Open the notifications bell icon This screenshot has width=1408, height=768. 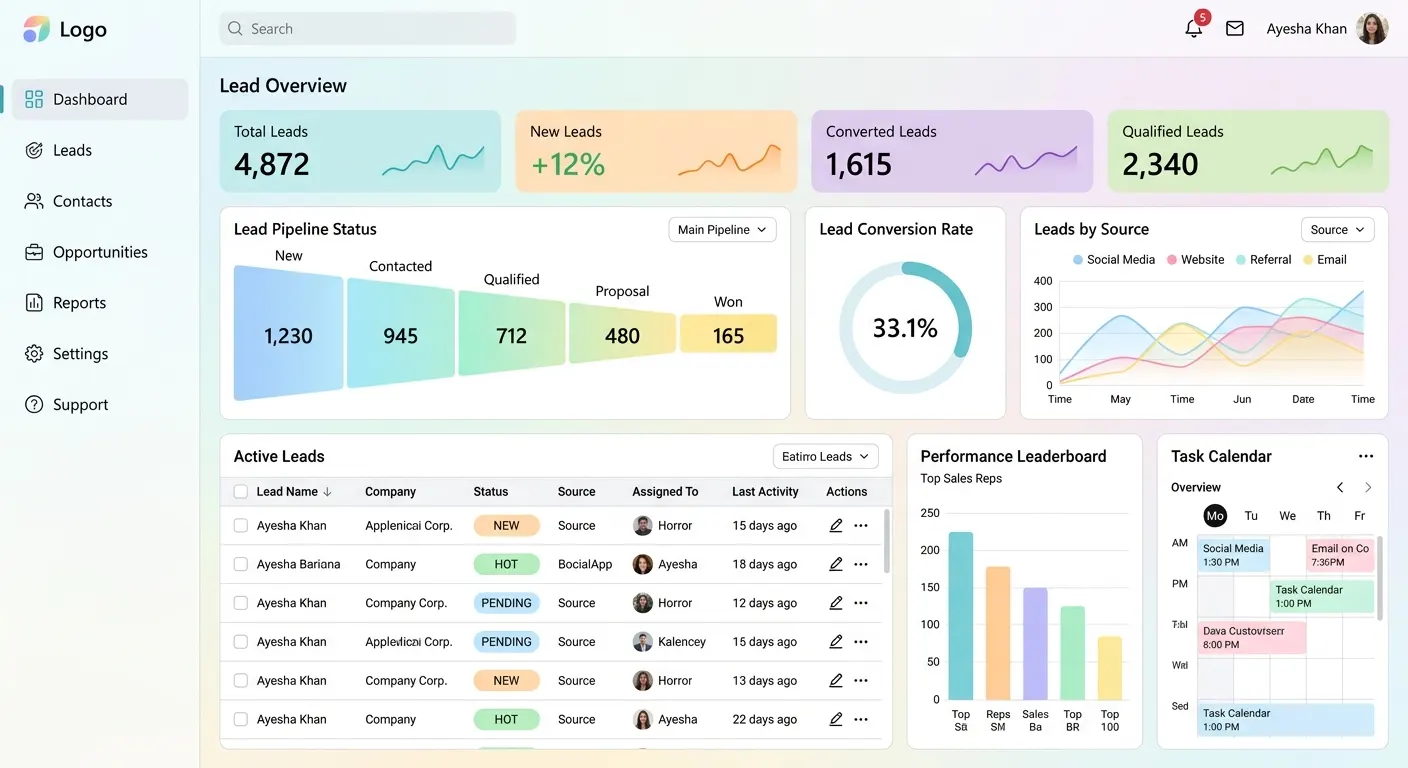pyautogui.click(x=1194, y=29)
